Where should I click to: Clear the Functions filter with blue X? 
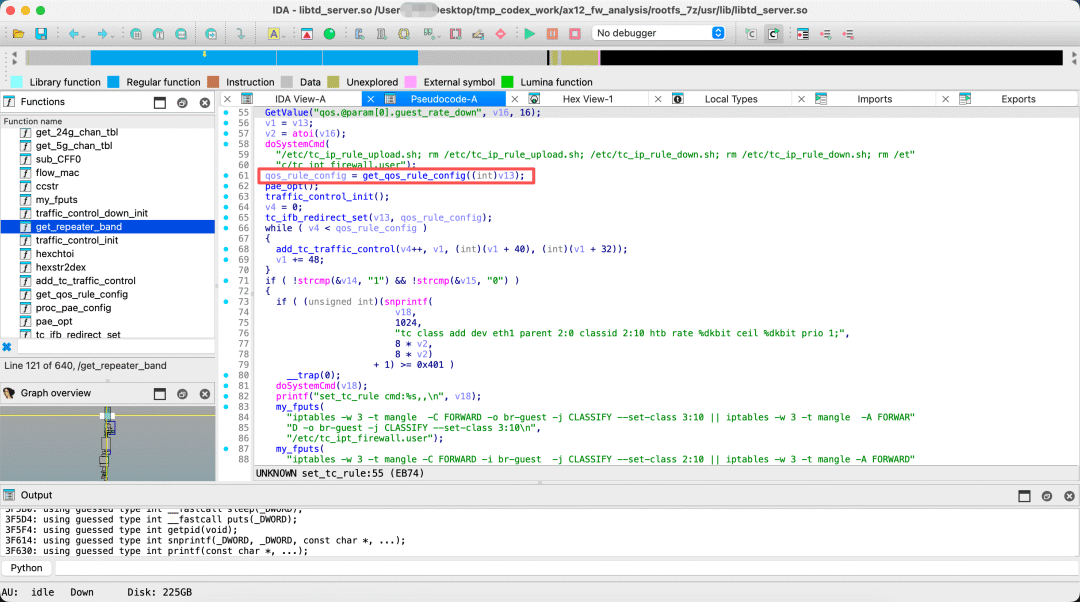click(x=7, y=347)
